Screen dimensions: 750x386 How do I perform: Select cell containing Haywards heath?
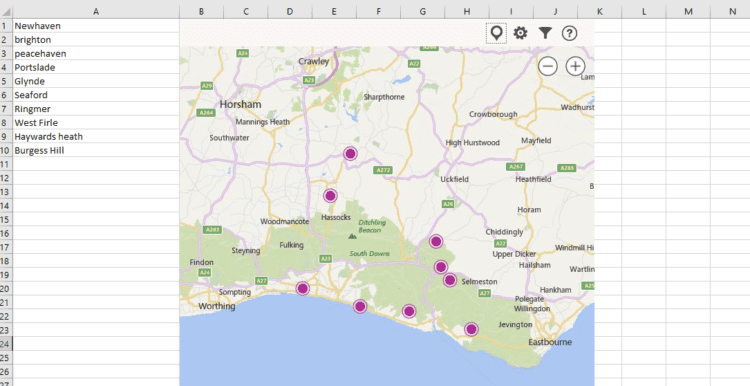[96, 136]
